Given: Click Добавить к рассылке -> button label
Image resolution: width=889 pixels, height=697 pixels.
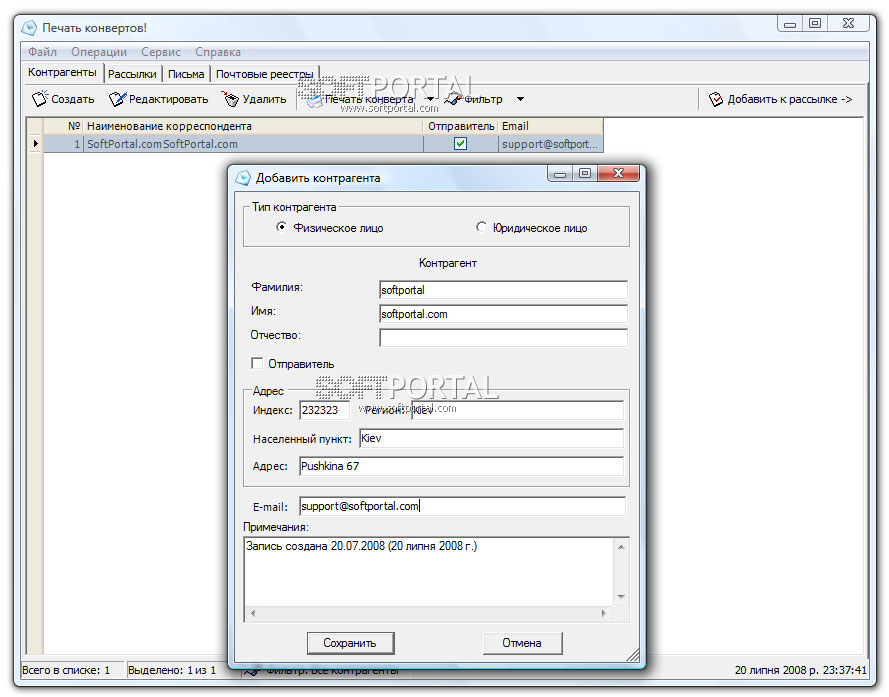Looking at the screenshot, I should click(x=790, y=99).
